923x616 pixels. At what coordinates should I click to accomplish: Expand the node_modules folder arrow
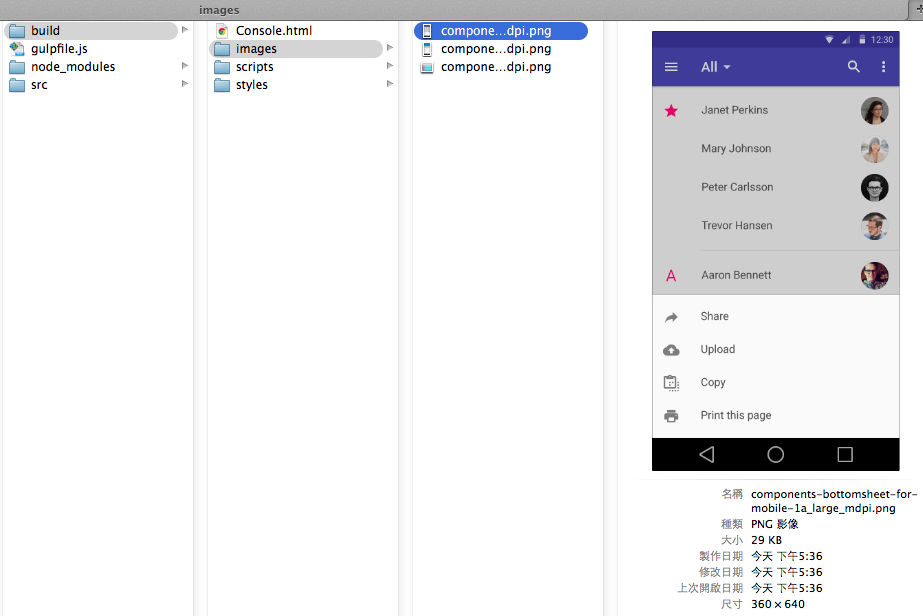coord(185,66)
